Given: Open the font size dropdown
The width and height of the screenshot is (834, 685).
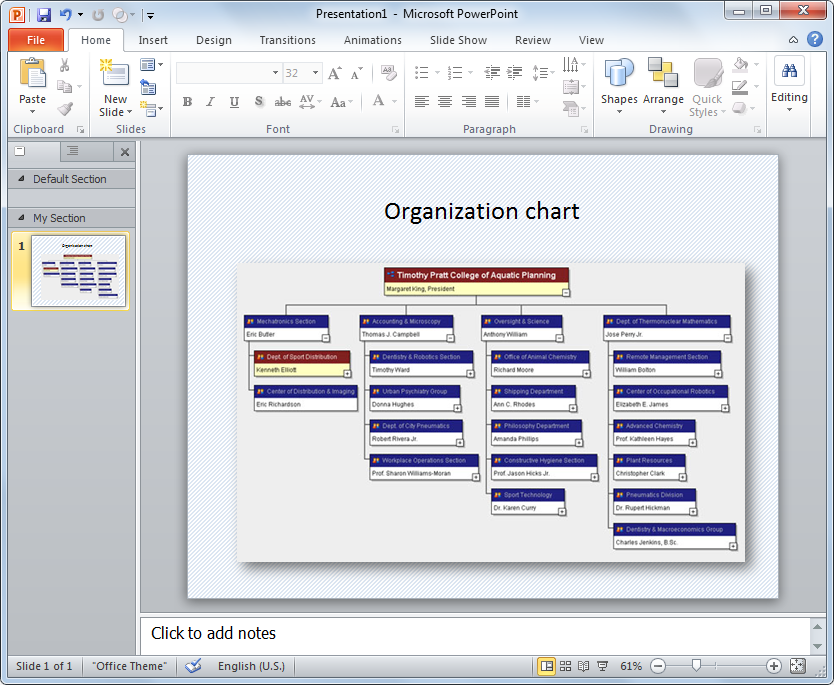Looking at the screenshot, I should pos(316,72).
